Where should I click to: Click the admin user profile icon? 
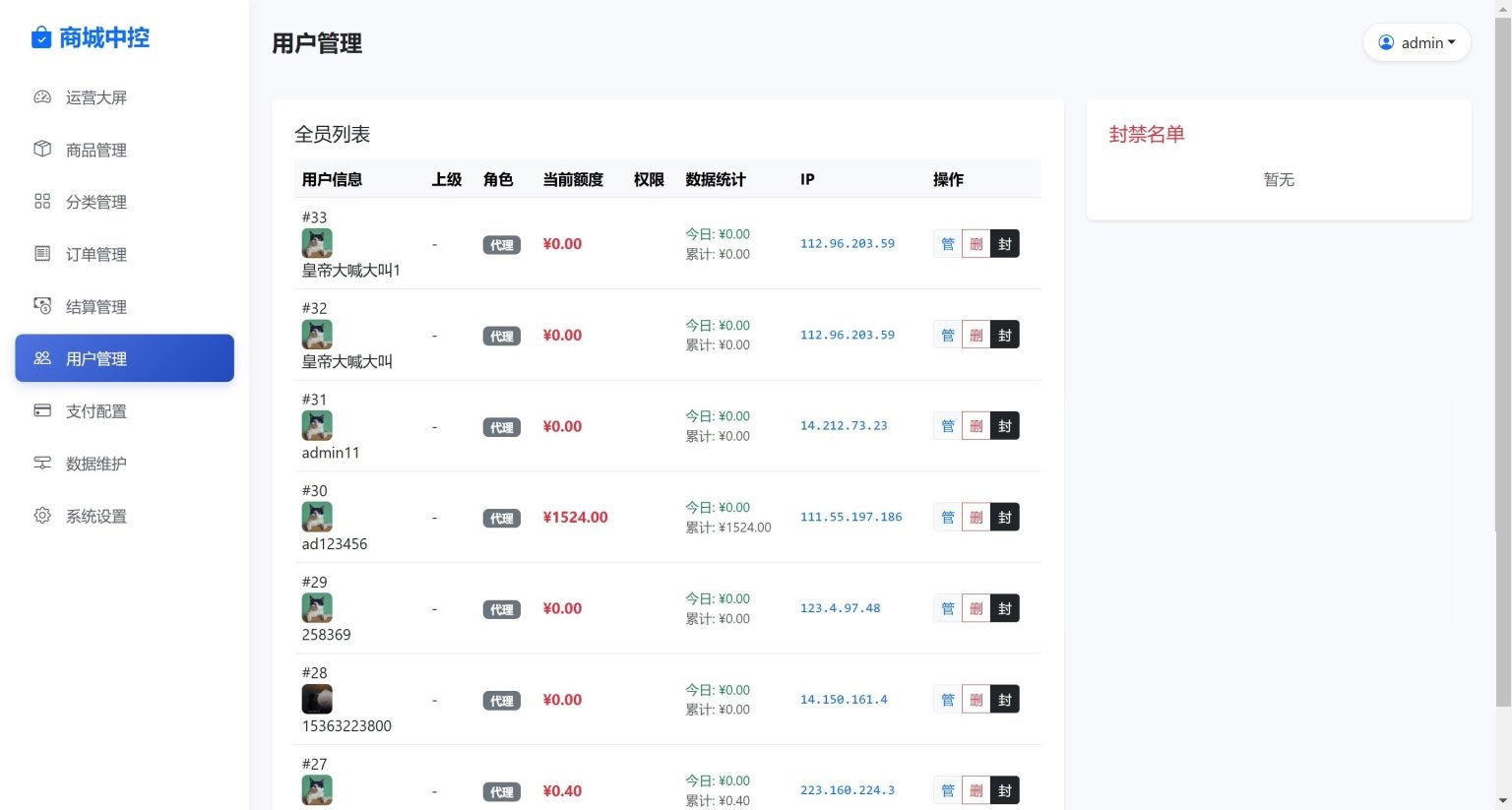click(1387, 42)
